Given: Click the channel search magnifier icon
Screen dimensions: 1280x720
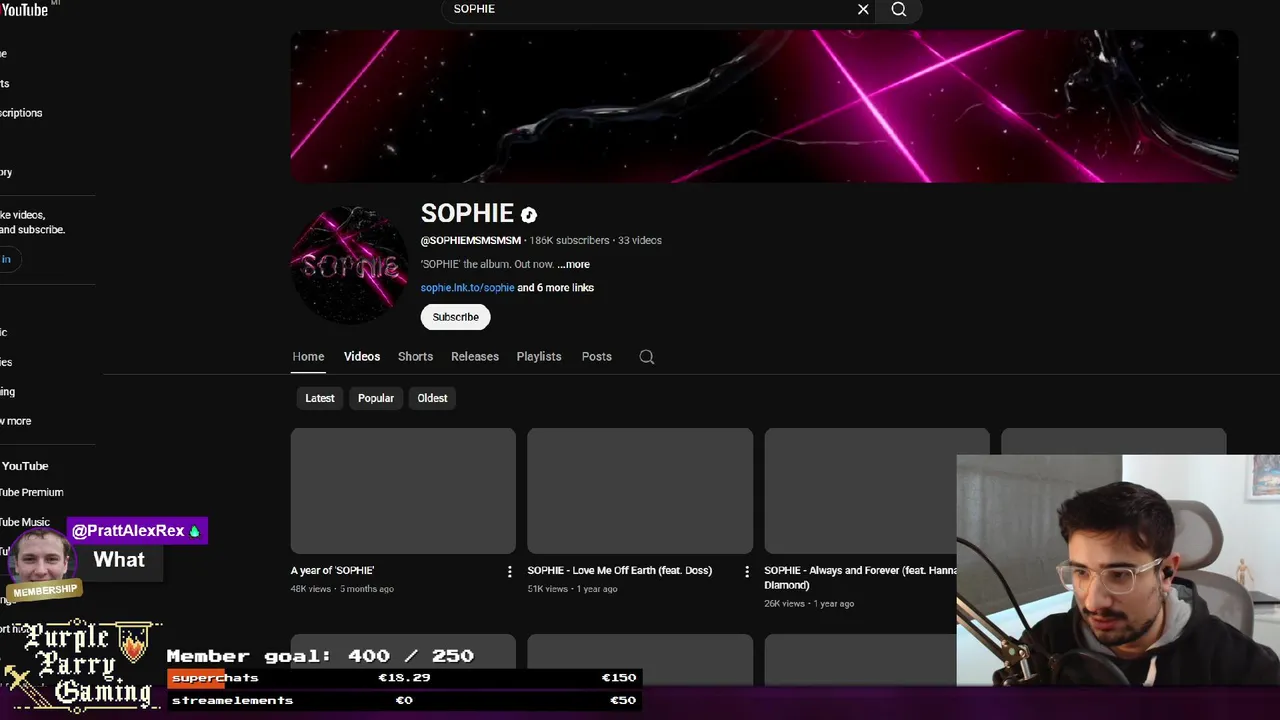Looking at the screenshot, I should click(x=647, y=357).
